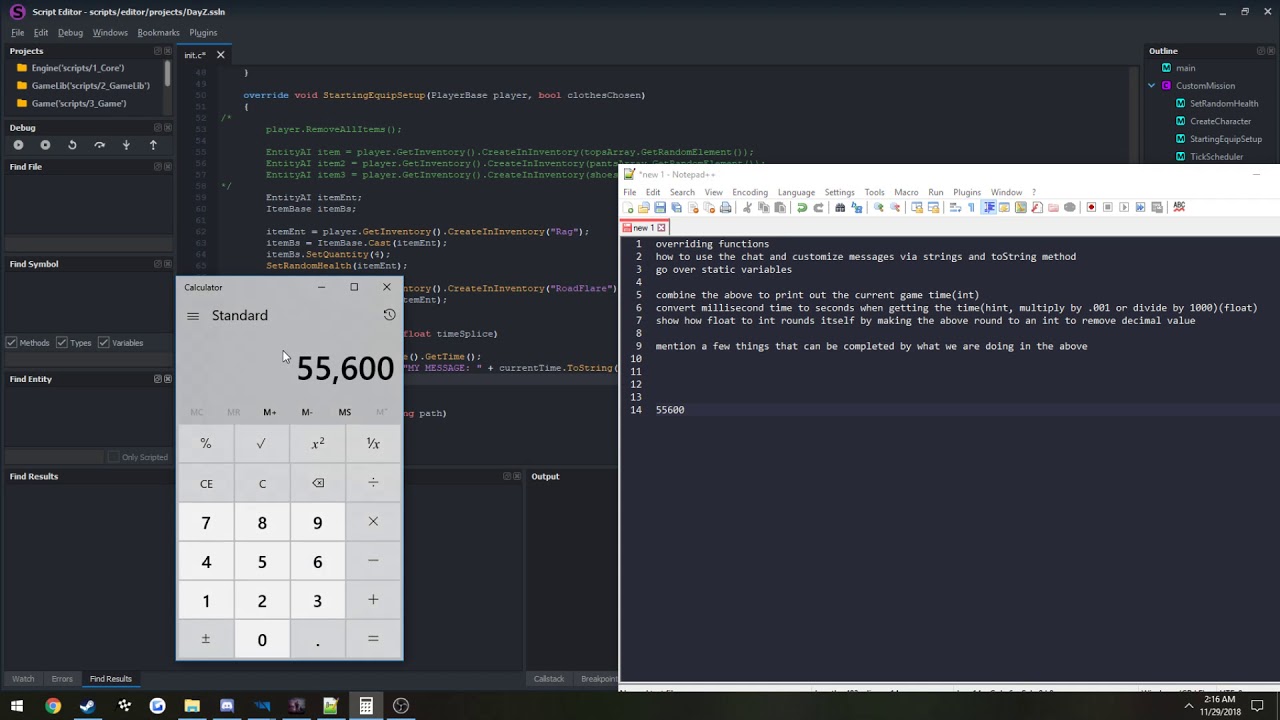Click the Start Recording macro icon in Notepad++
1280x720 pixels.
[1091, 208]
